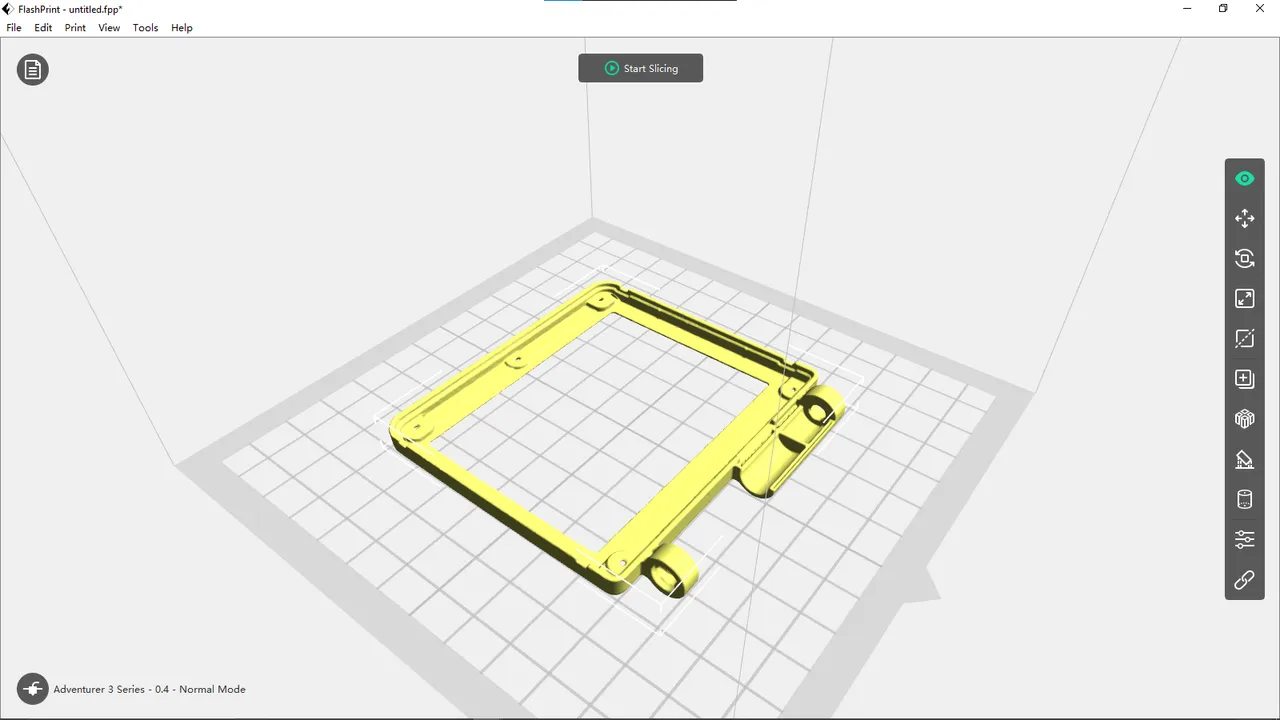
Task: Open the Supports tool
Action: tap(1244, 460)
